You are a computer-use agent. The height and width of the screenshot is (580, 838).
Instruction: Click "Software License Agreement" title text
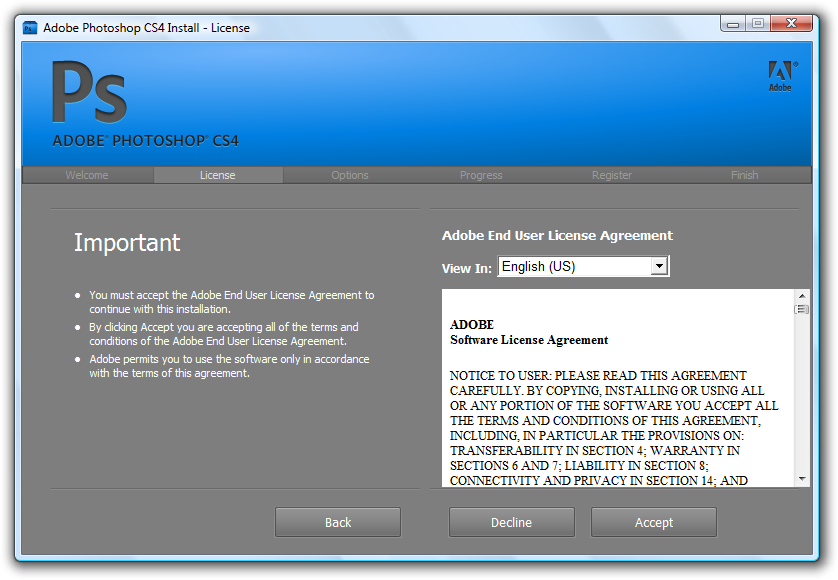click(529, 340)
